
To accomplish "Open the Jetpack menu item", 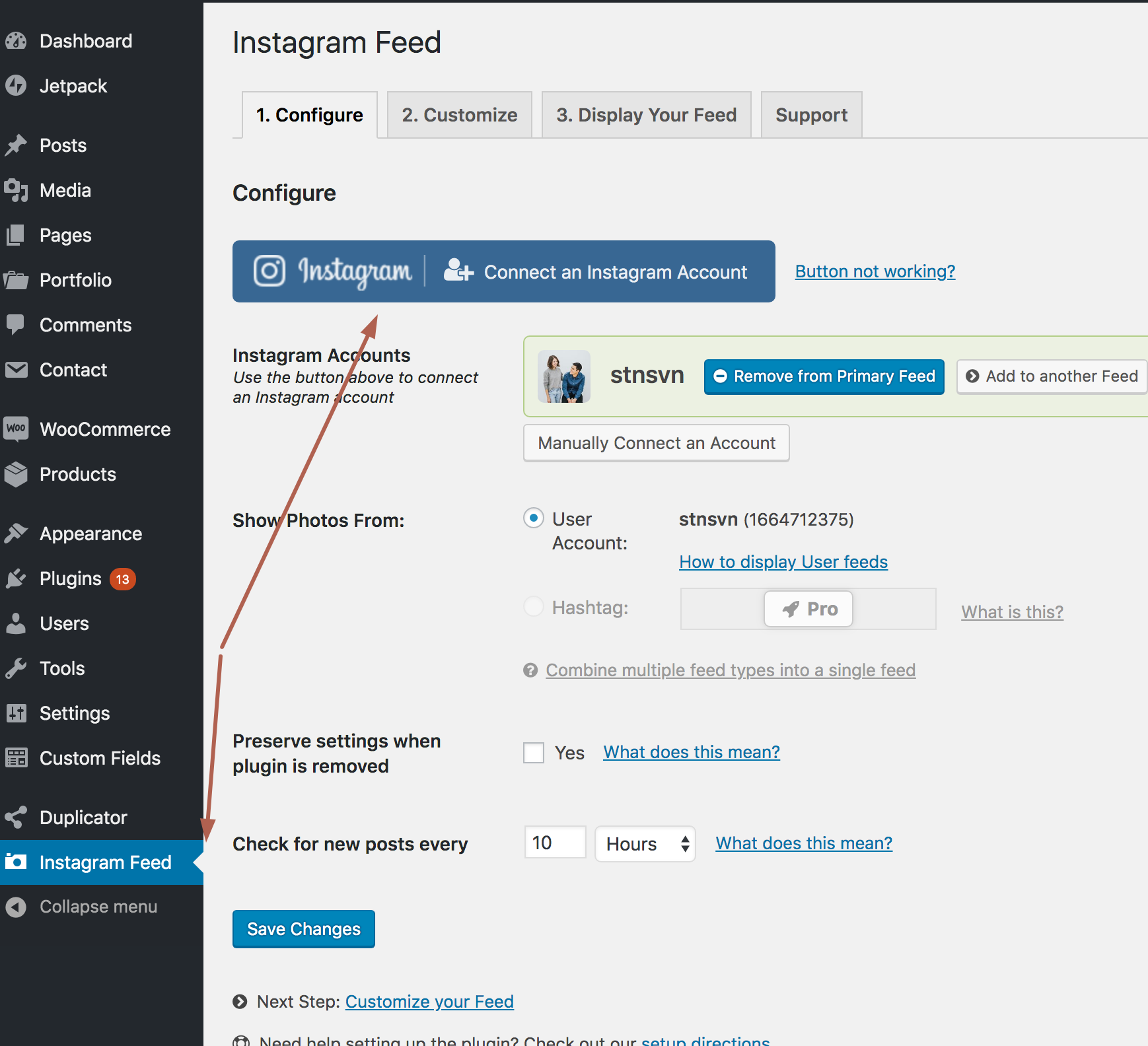I will click(x=102, y=86).
